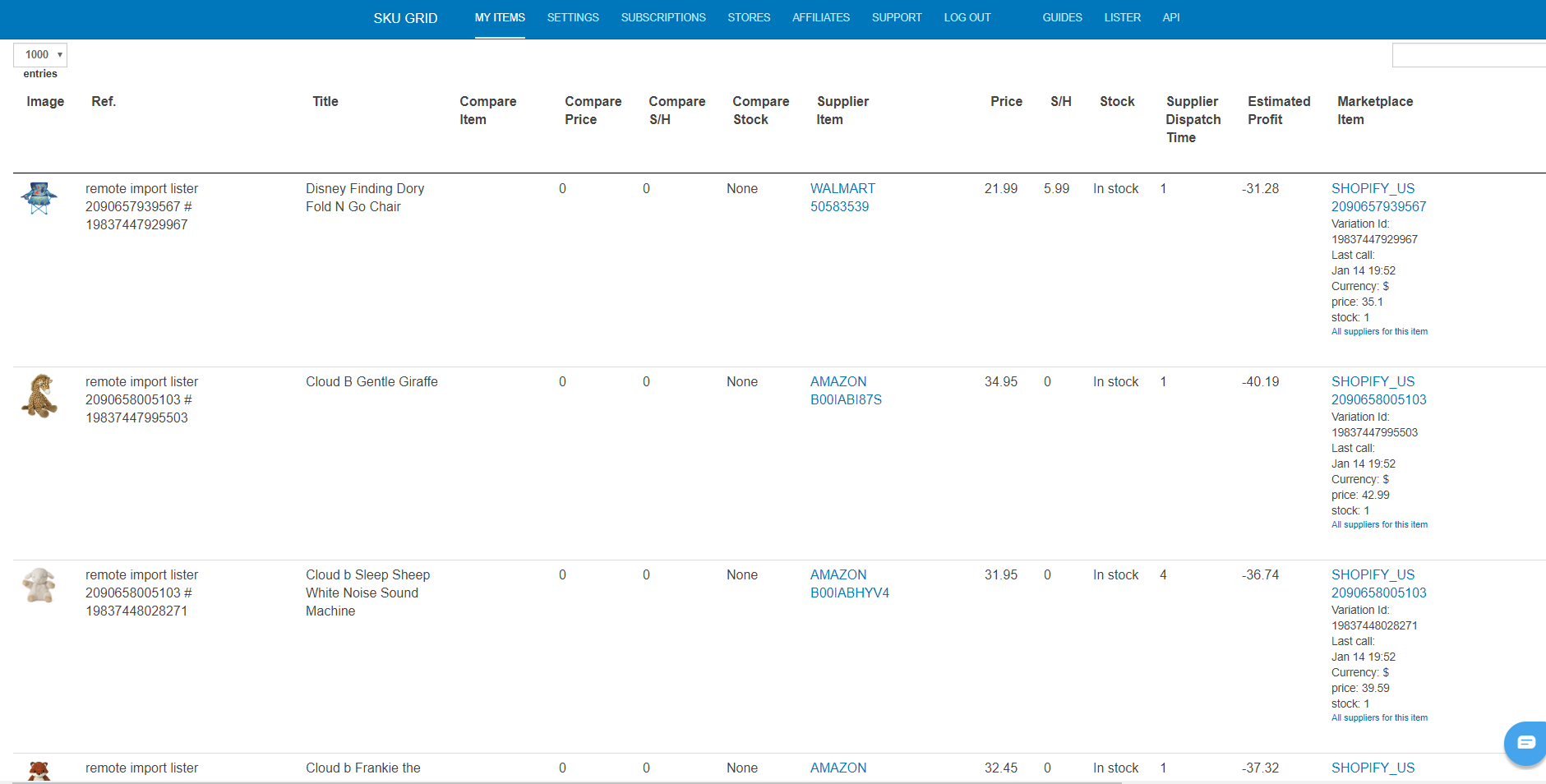Show all suppliers for Sleep Sheep item
Viewport: 1546px width, 784px height.
1379,718
